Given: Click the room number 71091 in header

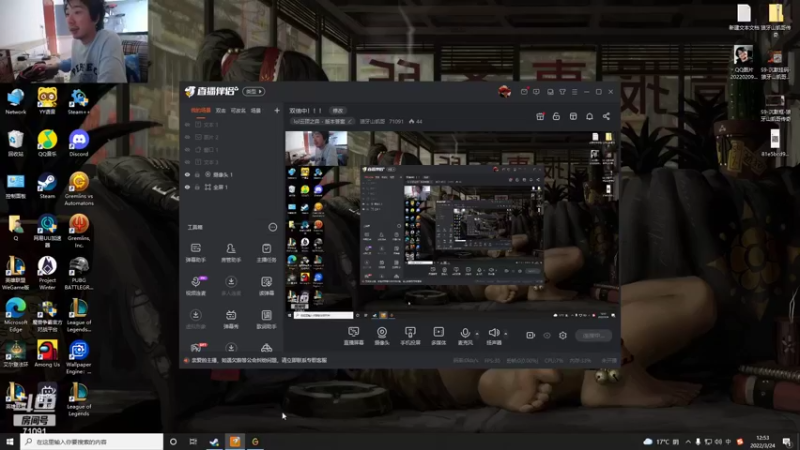Looking at the screenshot, I should pos(396,121).
